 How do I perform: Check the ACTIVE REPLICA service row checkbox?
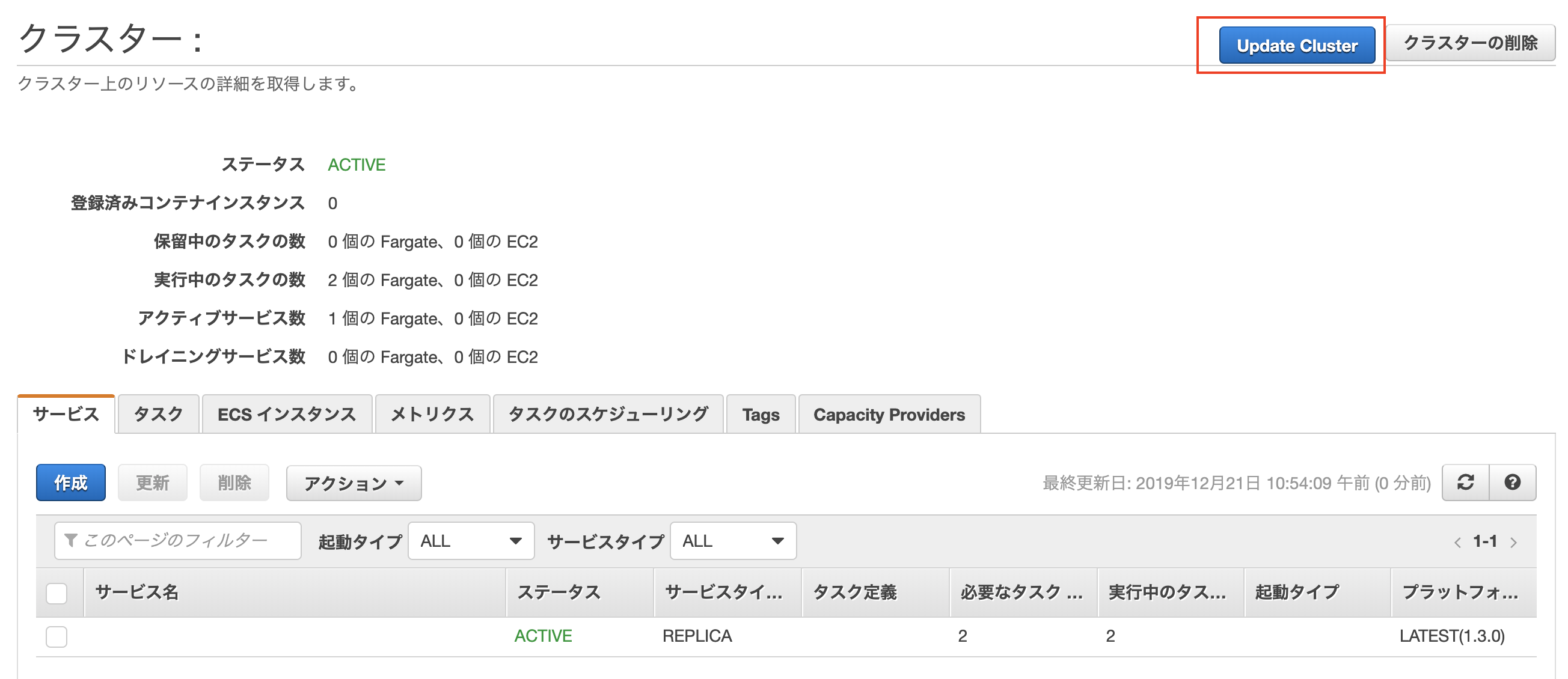(x=57, y=636)
